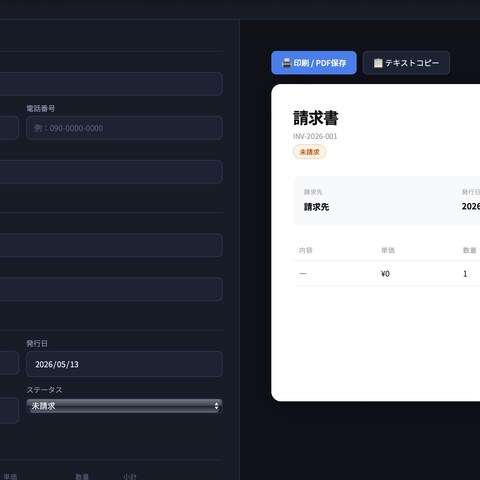The width and height of the screenshot is (480, 480).
Task: Click the dash content cell in the preview table row
Action: point(303,274)
